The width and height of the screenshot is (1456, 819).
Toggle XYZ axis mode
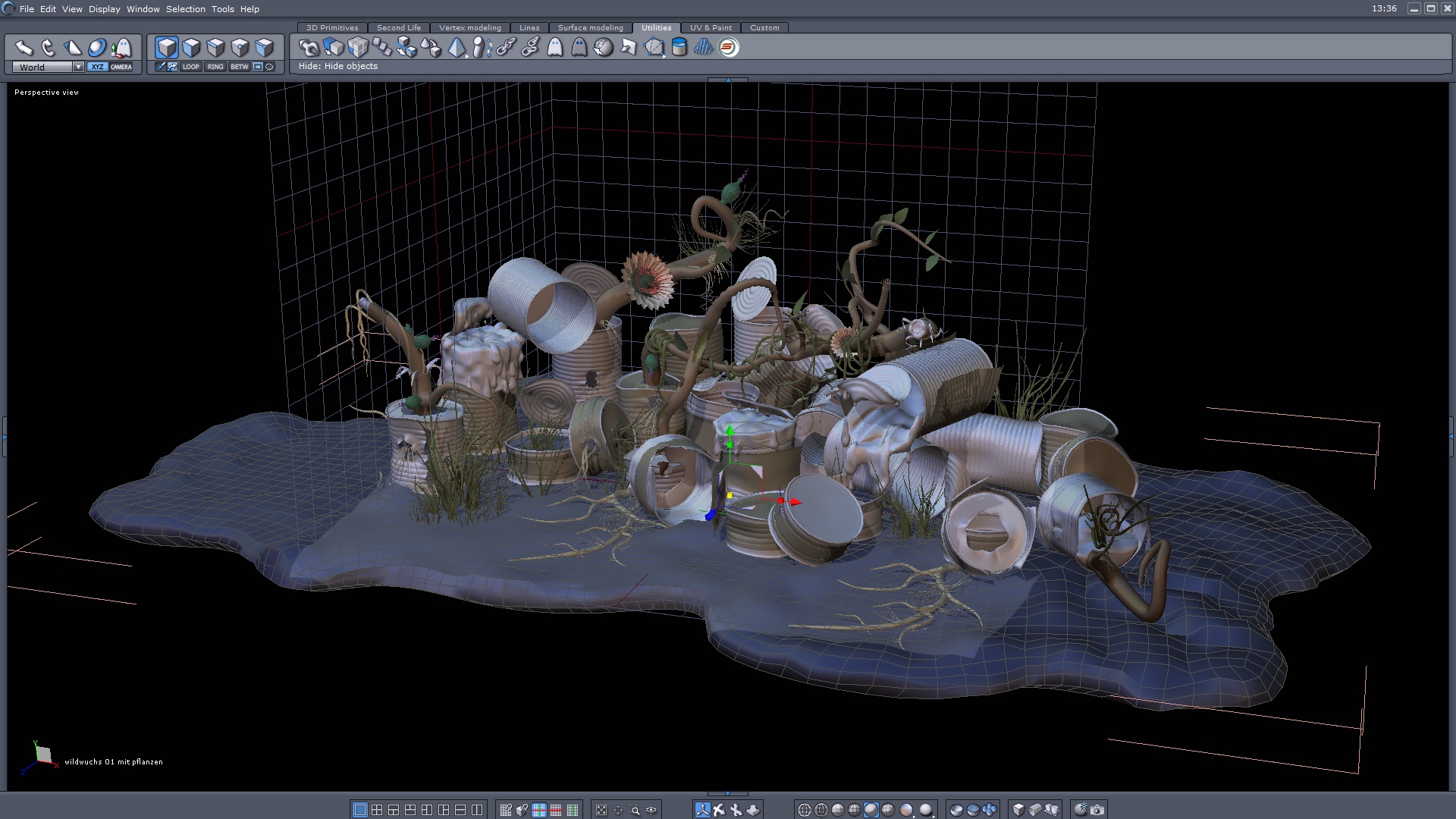click(97, 67)
